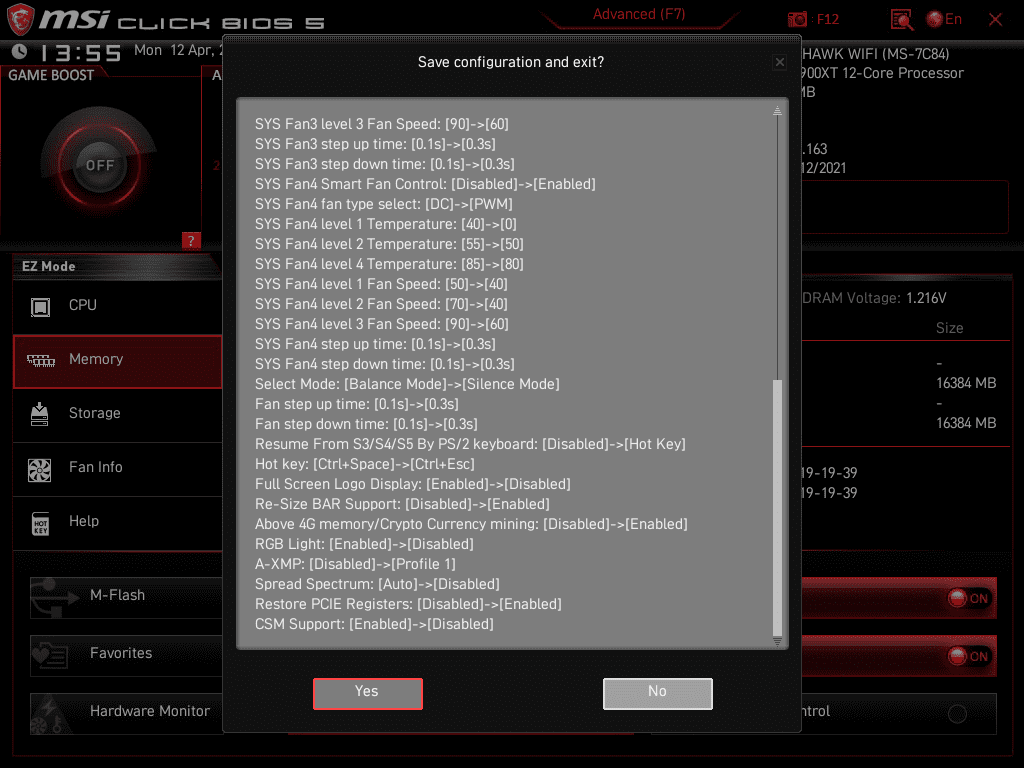Screen dimensions: 1024x768
Task: Exit BIOS with the red X icon
Action: pos(995,20)
